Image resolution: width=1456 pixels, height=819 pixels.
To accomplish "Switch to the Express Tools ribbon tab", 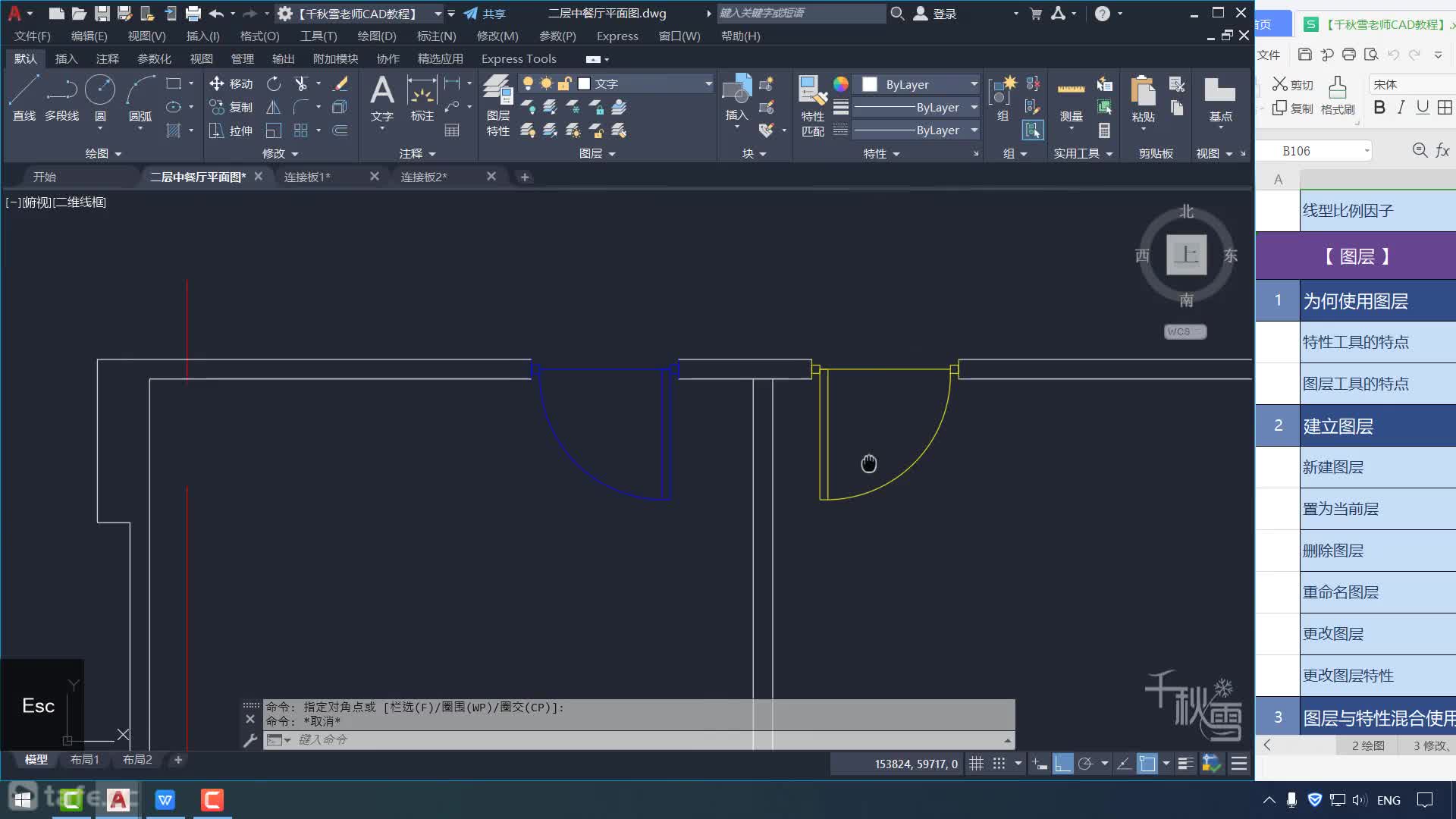I will pos(519,58).
